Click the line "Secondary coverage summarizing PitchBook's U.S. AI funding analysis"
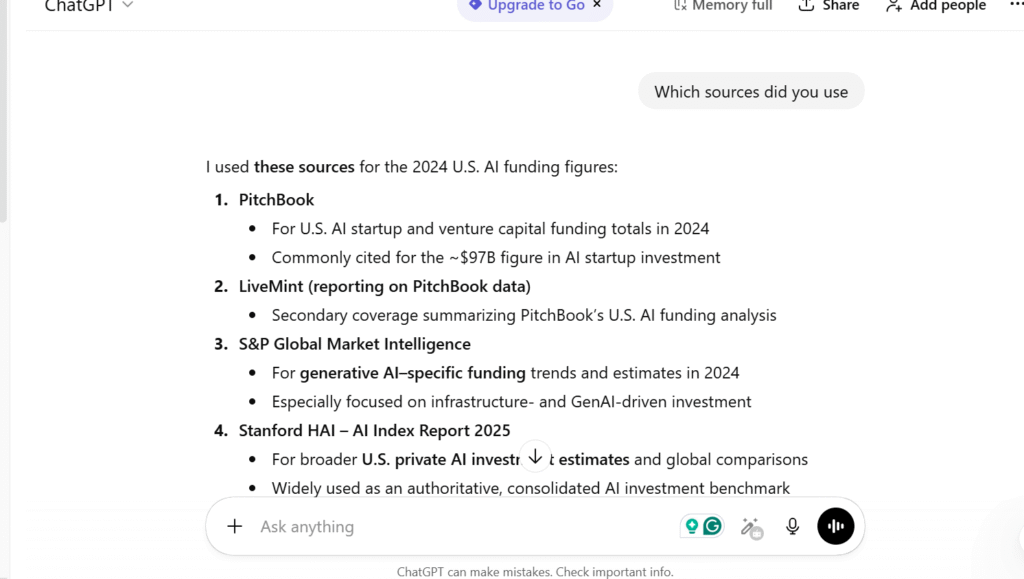Viewport: 1024px width, 579px height. pyautogui.click(x=524, y=315)
